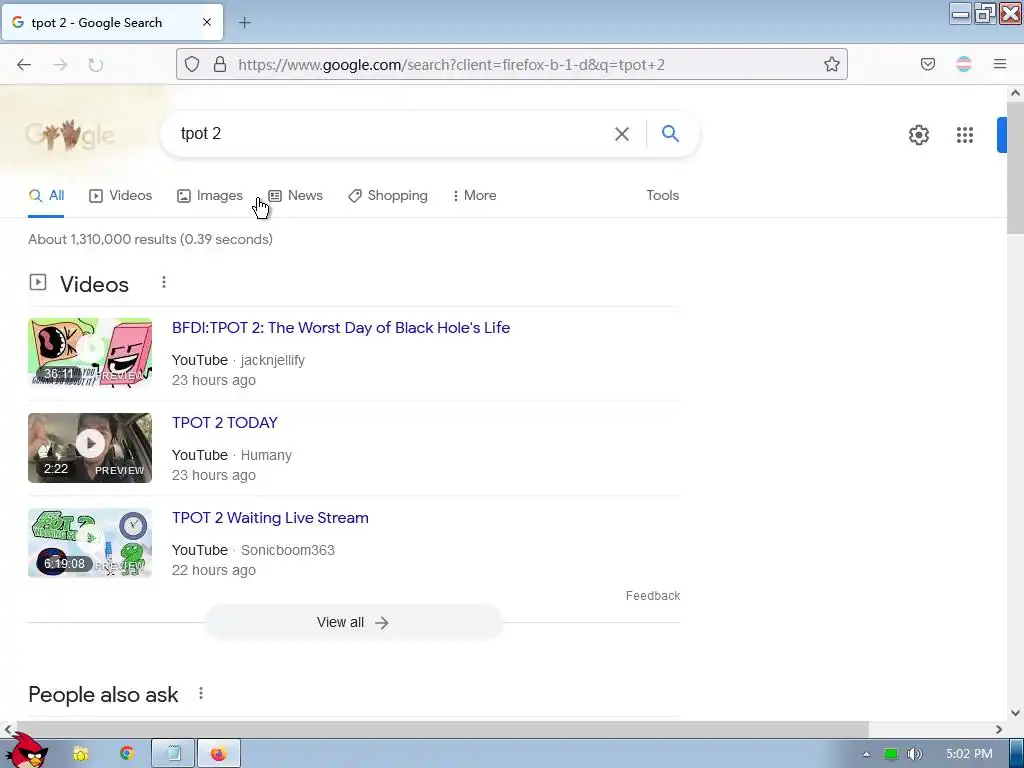This screenshot has width=1024, height=768.
Task: Open a new tab with the plus icon
Action: coord(244,23)
